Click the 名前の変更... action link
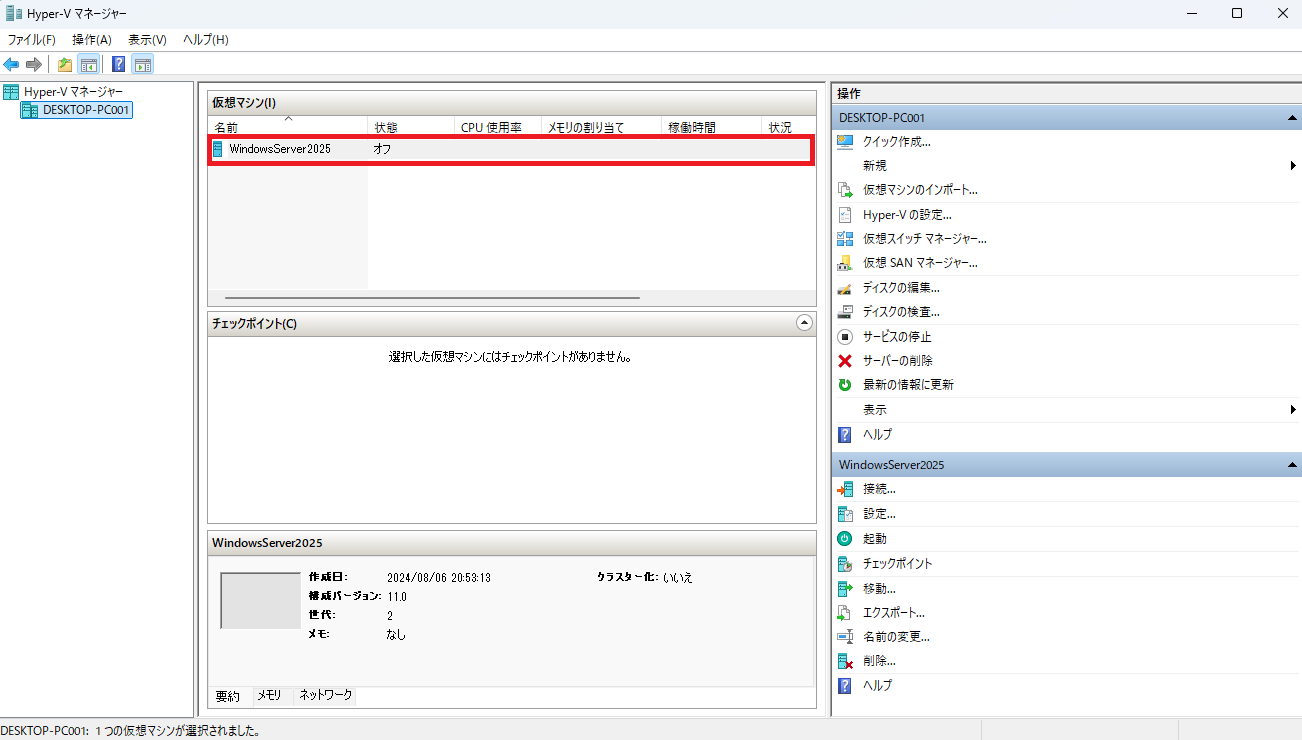 coord(896,637)
